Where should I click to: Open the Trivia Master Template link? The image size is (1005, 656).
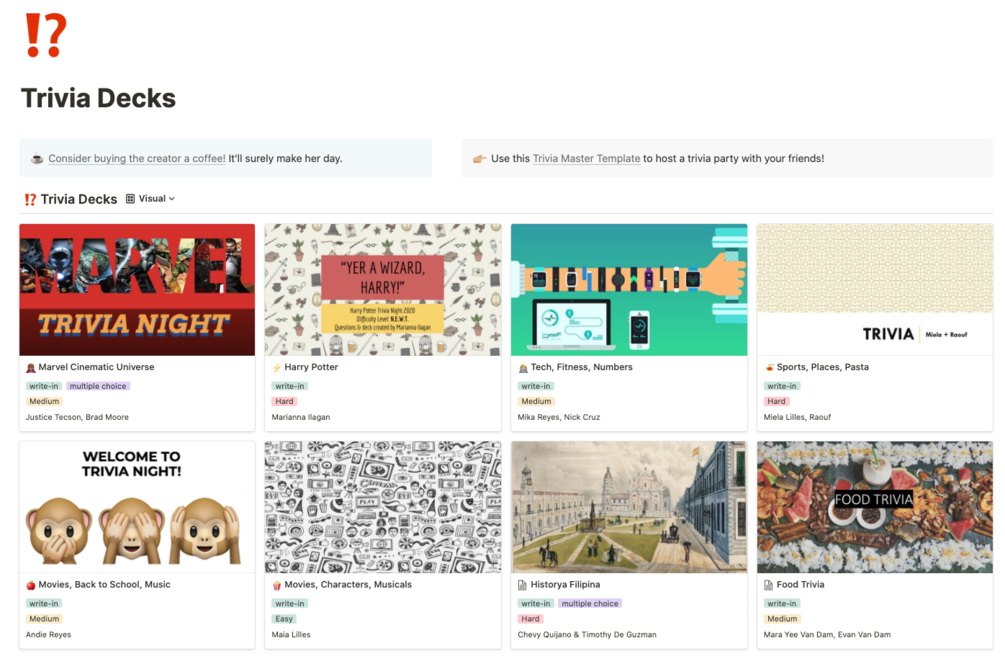[586, 158]
